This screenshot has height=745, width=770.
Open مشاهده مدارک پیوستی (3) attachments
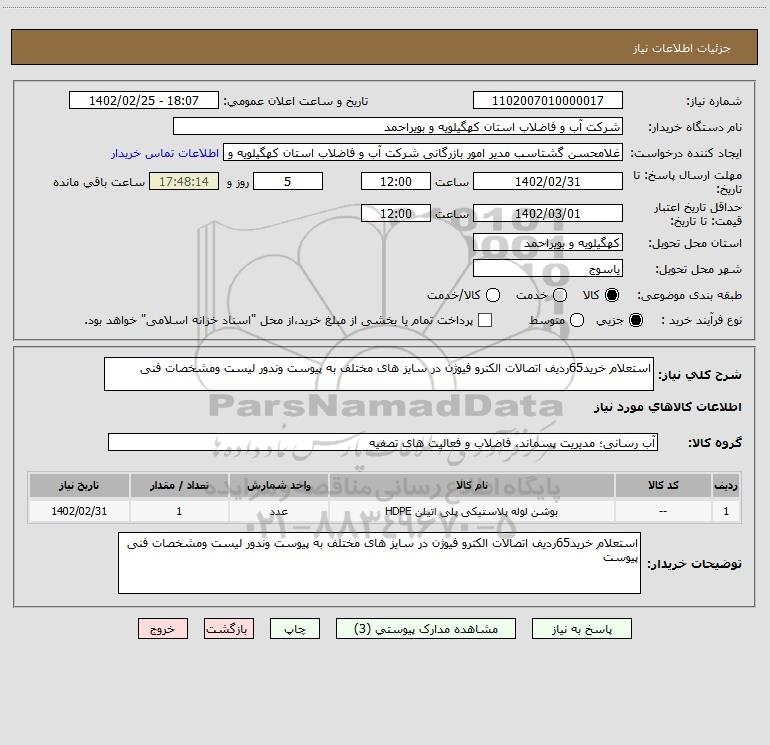click(426, 629)
